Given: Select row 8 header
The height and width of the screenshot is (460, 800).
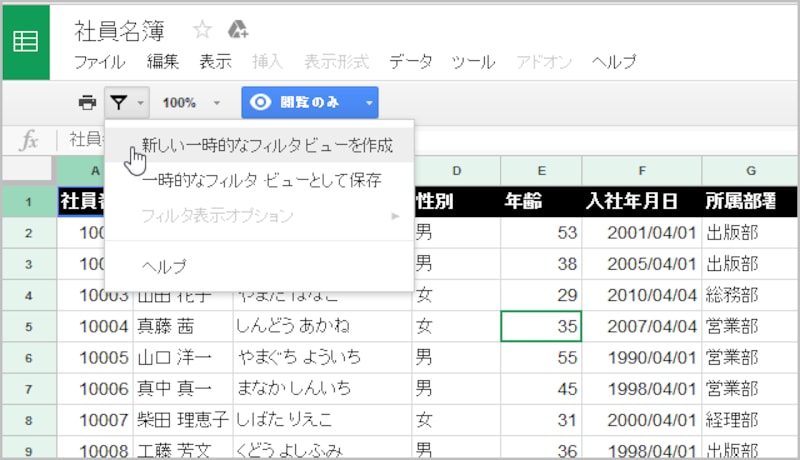Looking at the screenshot, I should point(29,420).
